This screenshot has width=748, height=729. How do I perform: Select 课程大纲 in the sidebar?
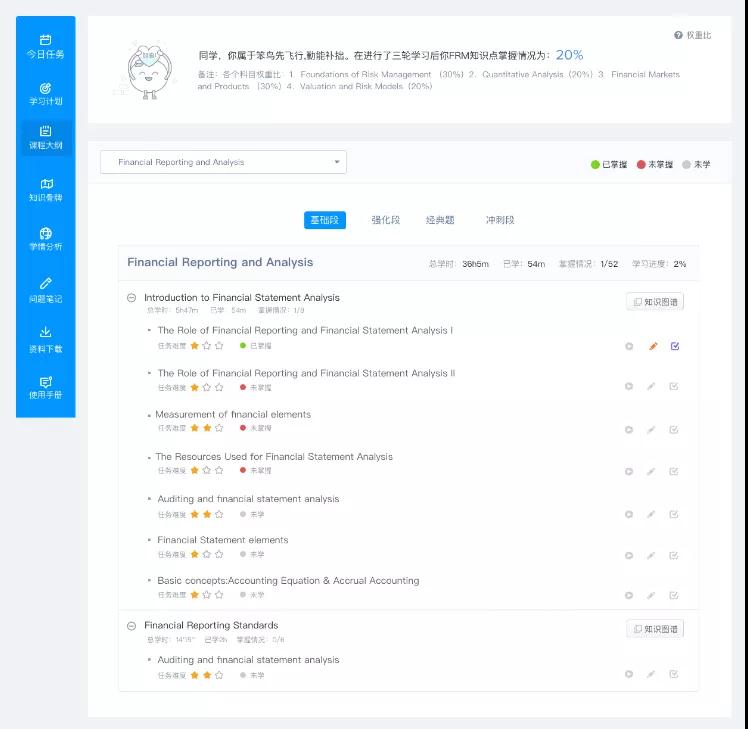(x=45, y=137)
